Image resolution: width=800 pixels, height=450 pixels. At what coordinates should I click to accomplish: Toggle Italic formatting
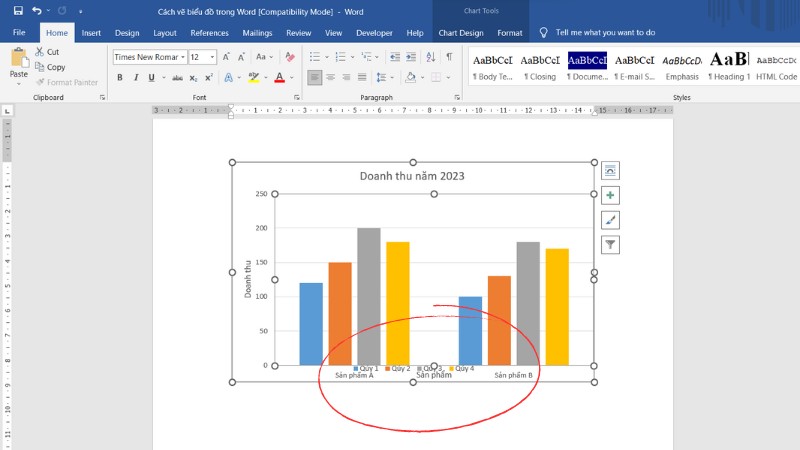point(136,78)
